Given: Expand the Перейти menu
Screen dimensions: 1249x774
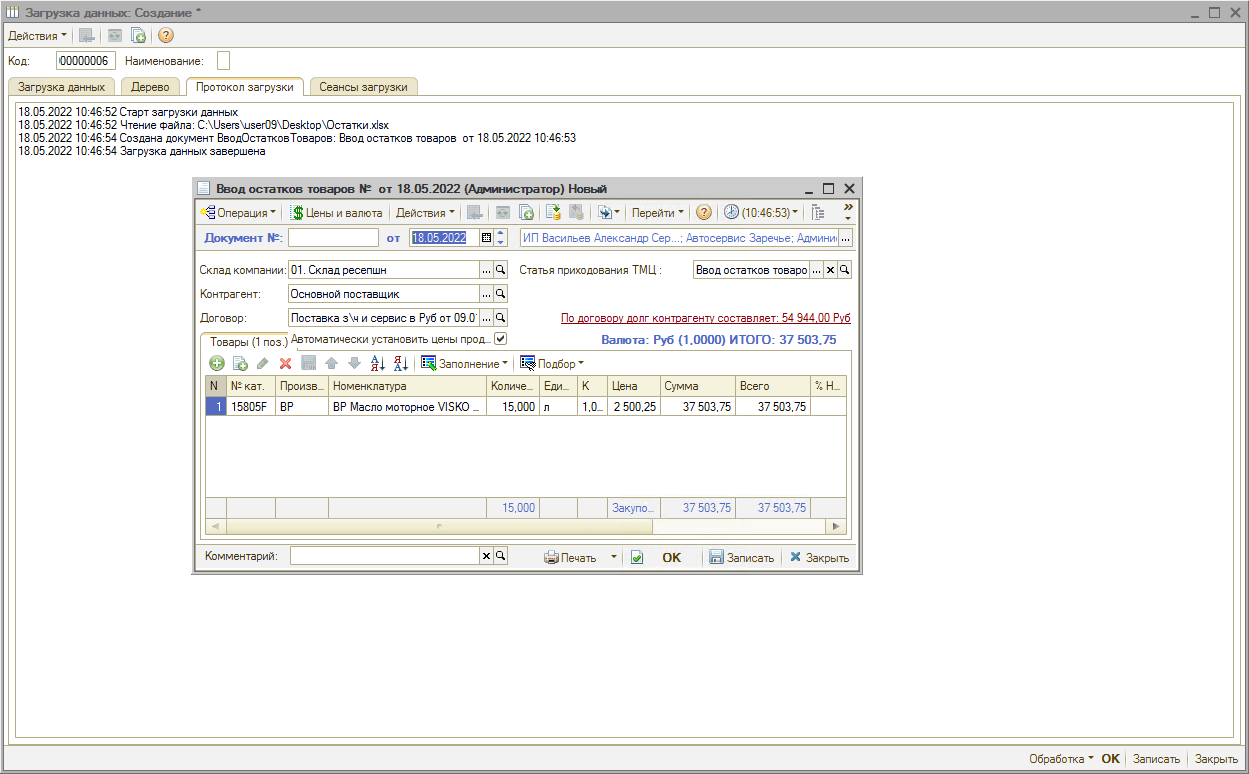Looking at the screenshot, I should (657, 213).
